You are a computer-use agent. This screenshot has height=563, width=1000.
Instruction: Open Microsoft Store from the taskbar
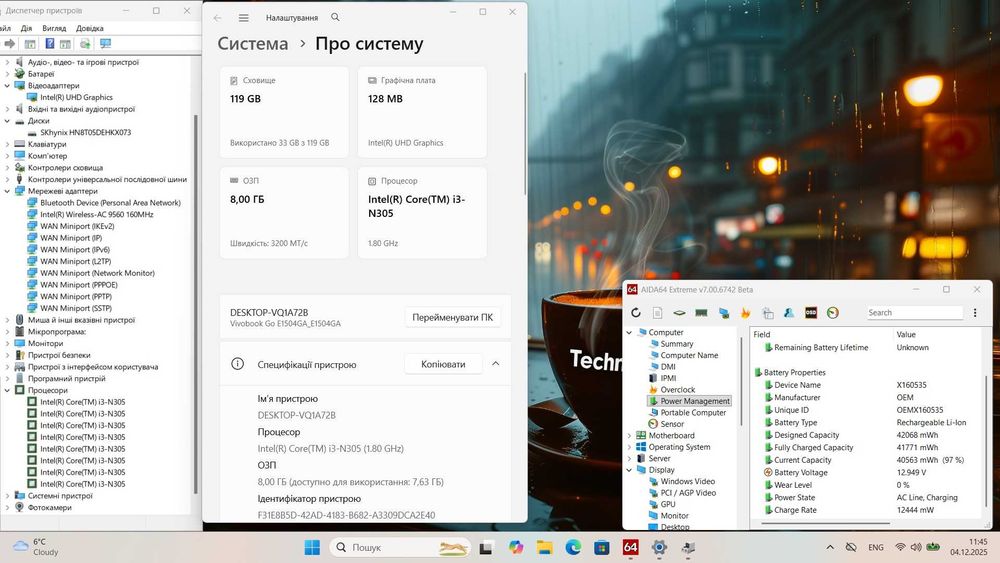[601, 547]
